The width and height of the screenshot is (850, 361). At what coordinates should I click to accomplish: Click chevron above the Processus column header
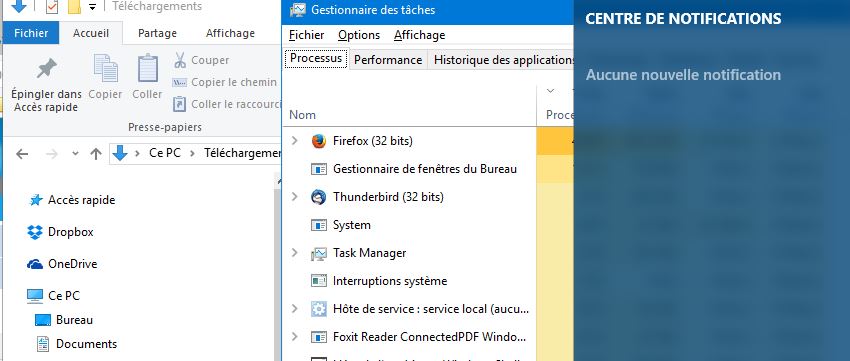550,91
